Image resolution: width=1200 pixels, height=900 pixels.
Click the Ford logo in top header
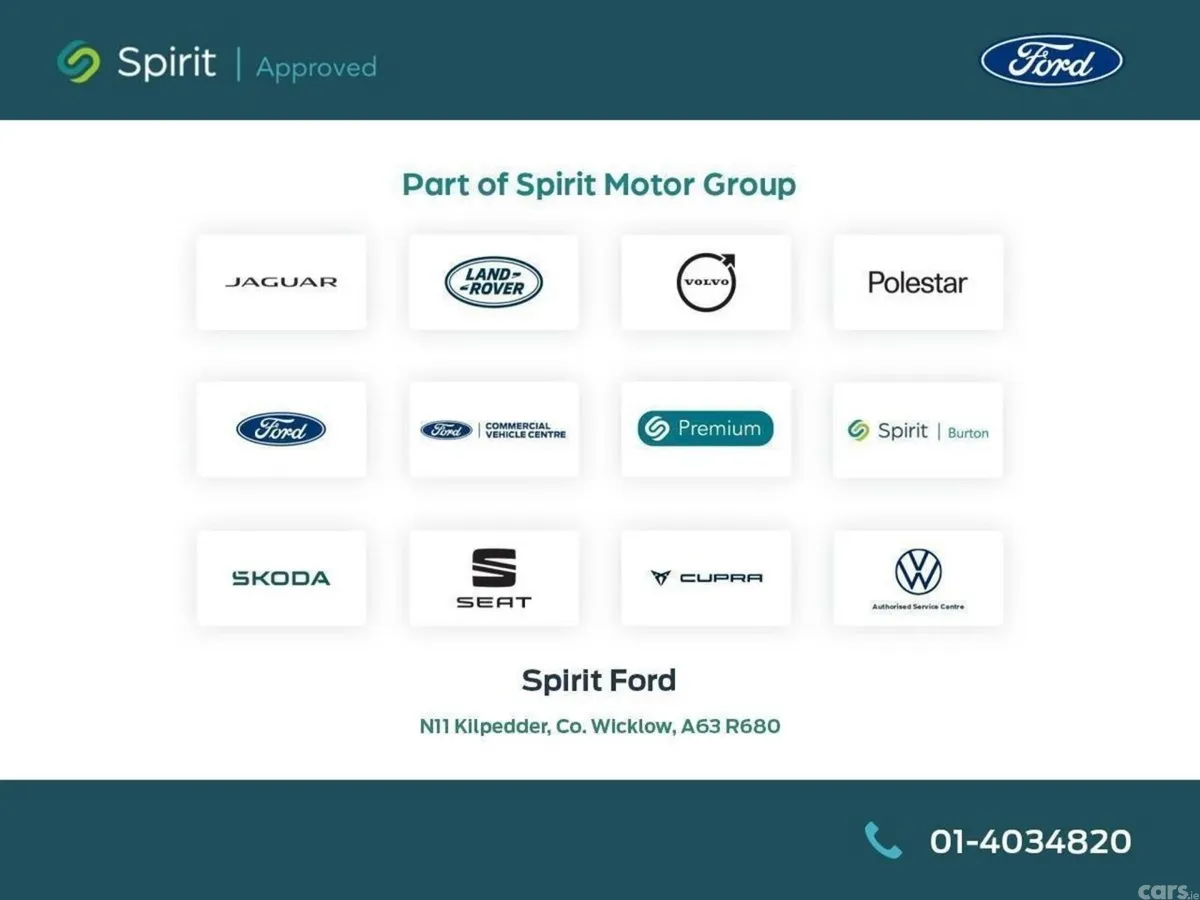coord(1051,60)
